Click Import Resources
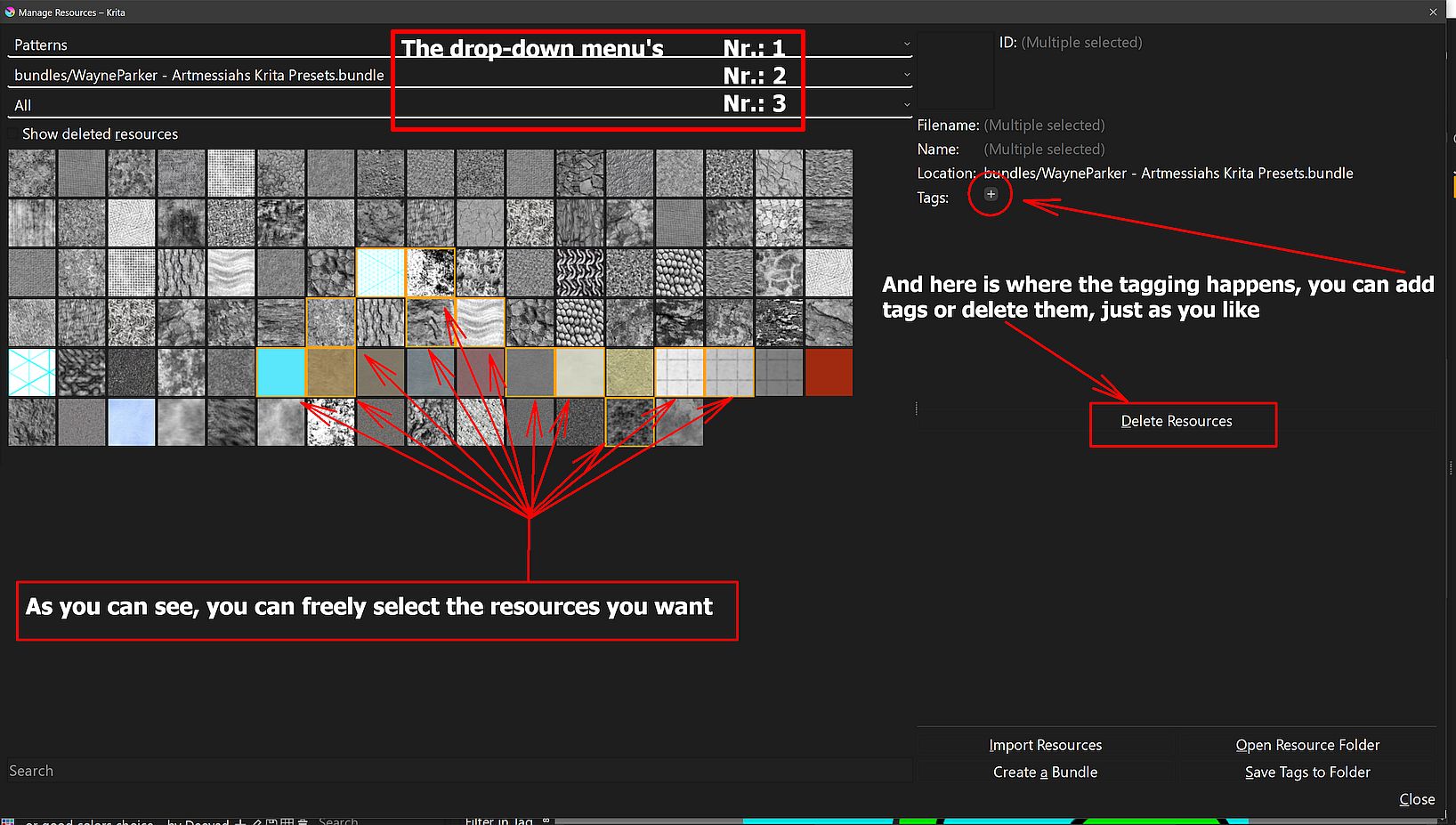 pos(1045,745)
